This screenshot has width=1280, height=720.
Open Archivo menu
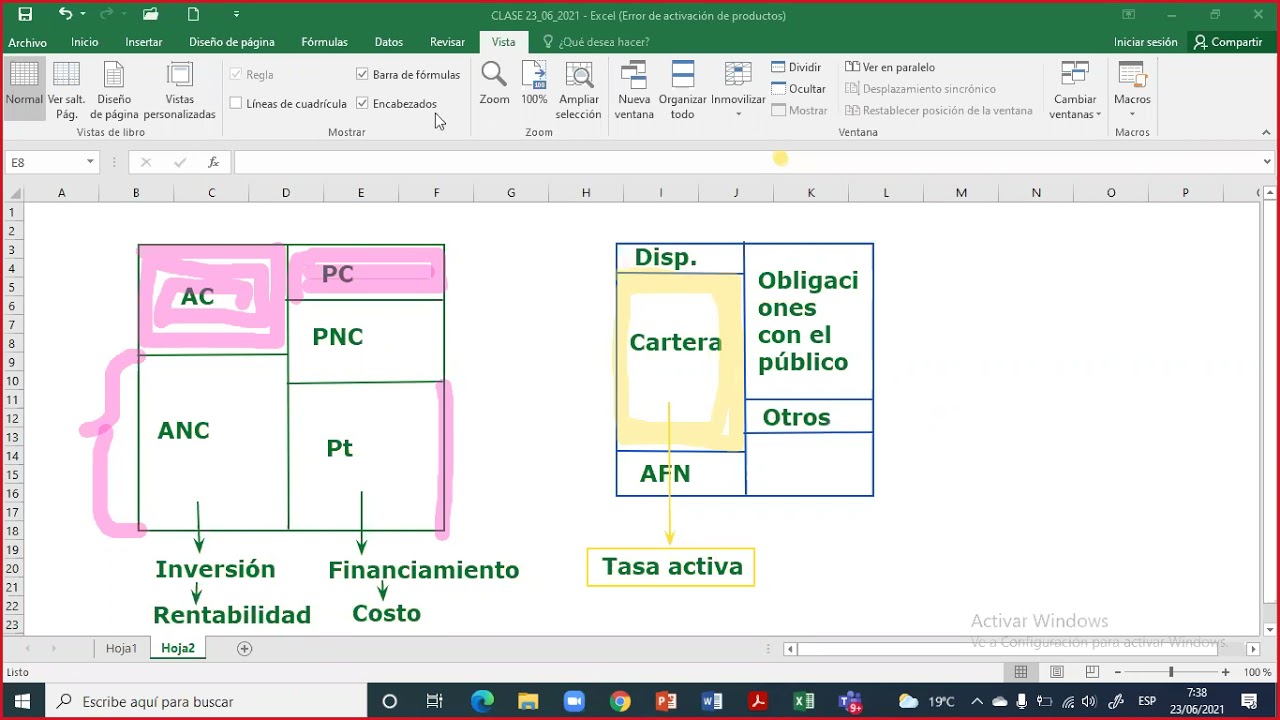(x=27, y=42)
